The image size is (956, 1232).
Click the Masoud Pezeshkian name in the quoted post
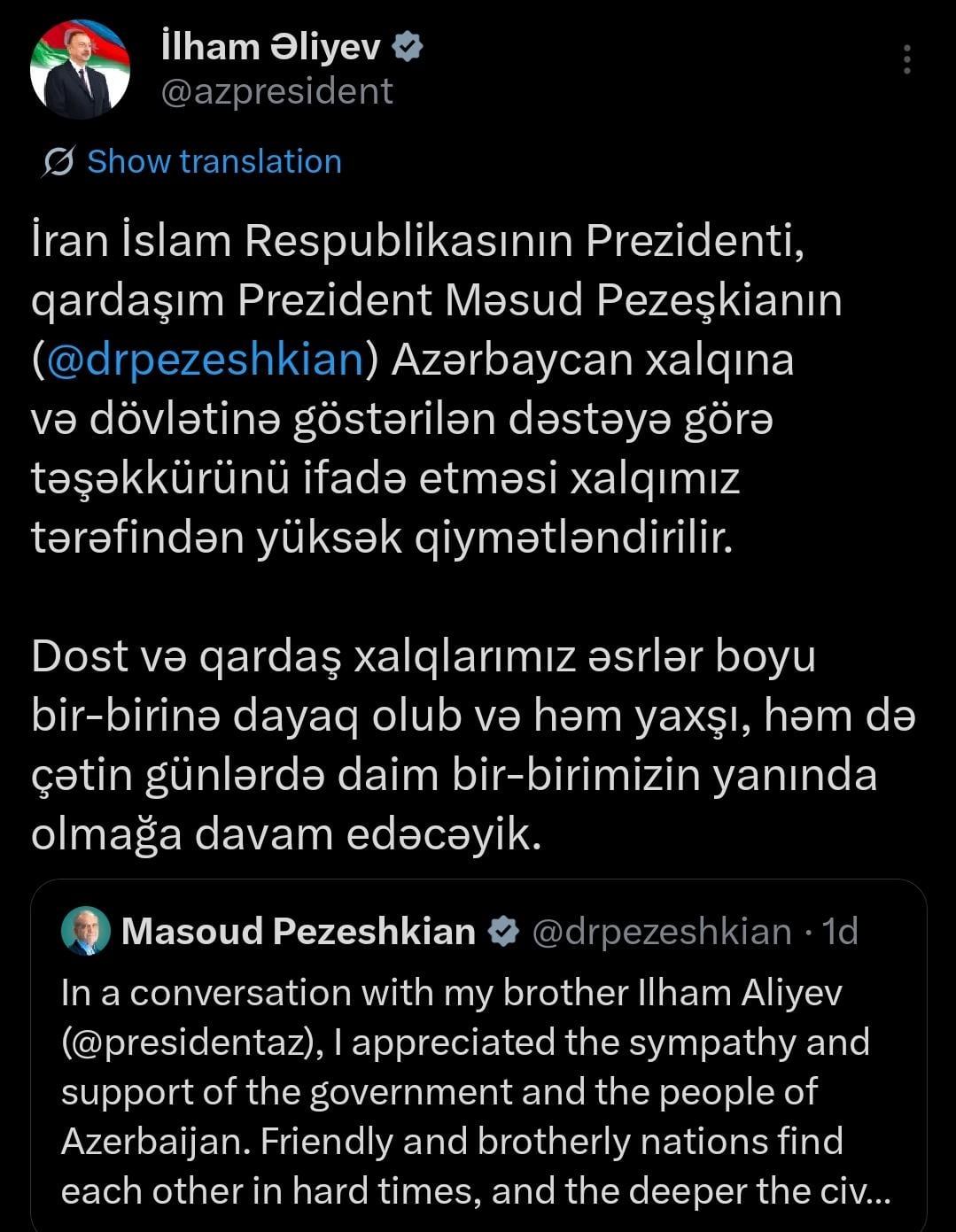[299, 932]
